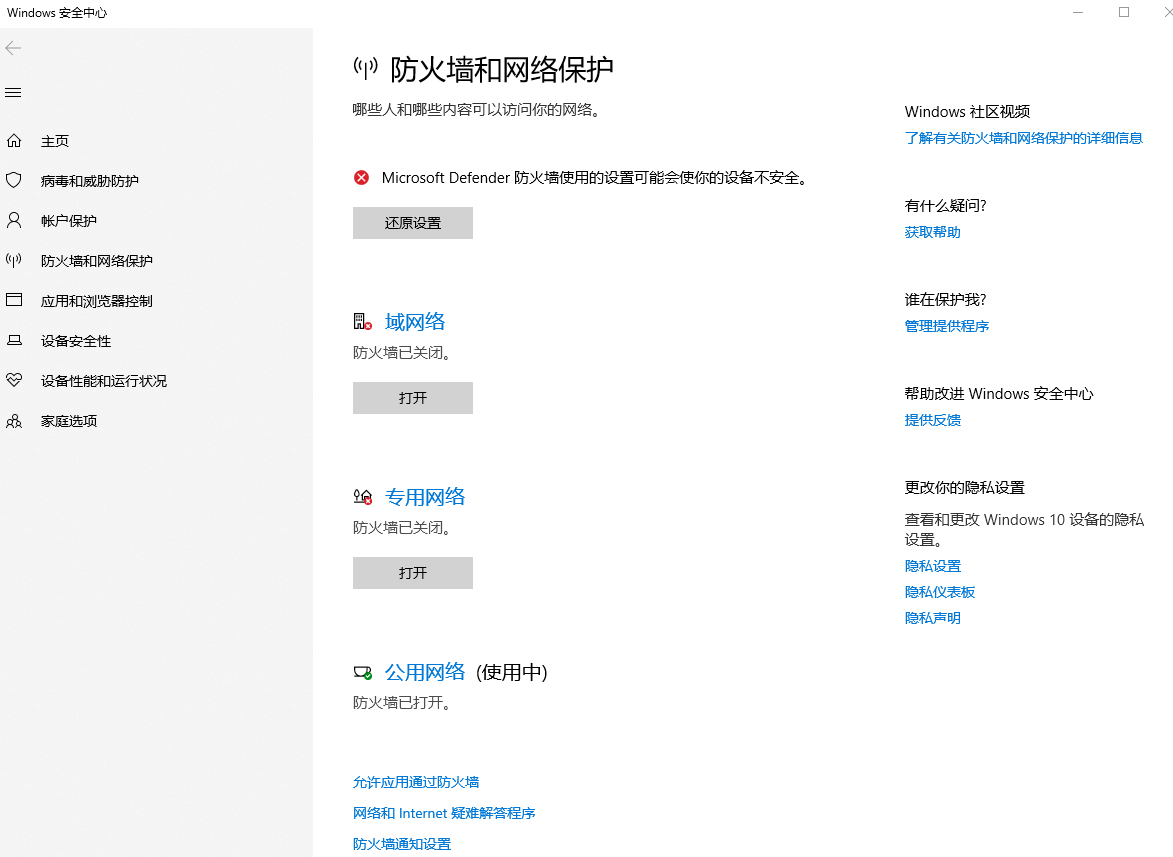Minimize the Windows 安全中心 window

1078,13
